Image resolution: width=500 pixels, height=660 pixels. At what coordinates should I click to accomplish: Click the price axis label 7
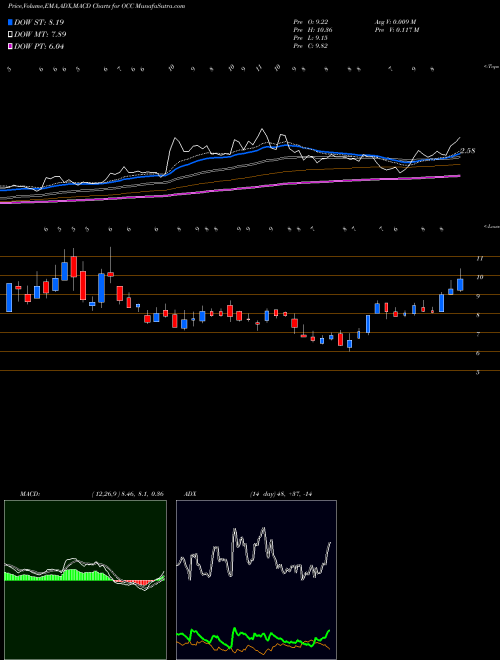pyautogui.click(x=478, y=334)
